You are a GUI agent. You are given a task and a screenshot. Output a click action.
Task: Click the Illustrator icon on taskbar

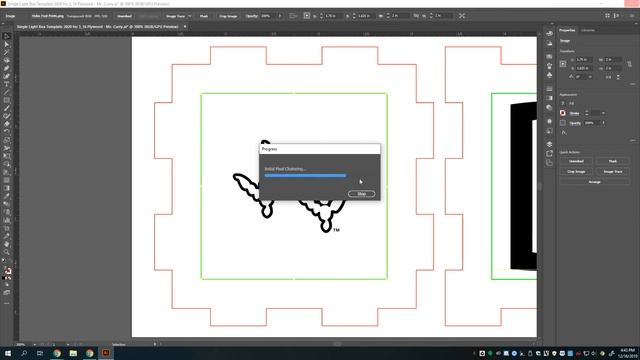point(106,353)
